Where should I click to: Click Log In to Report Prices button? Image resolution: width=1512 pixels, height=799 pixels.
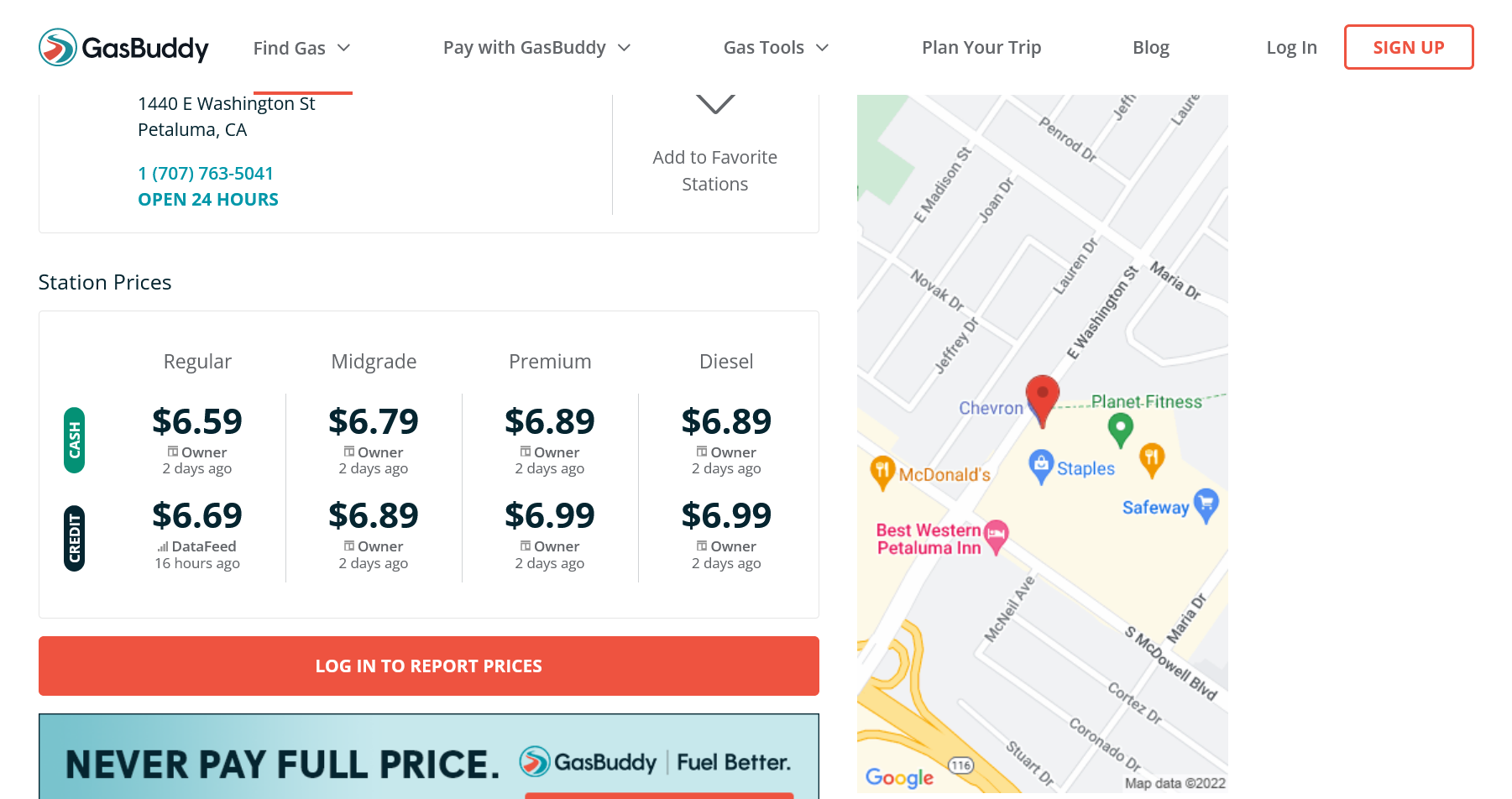click(x=428, y=666)
